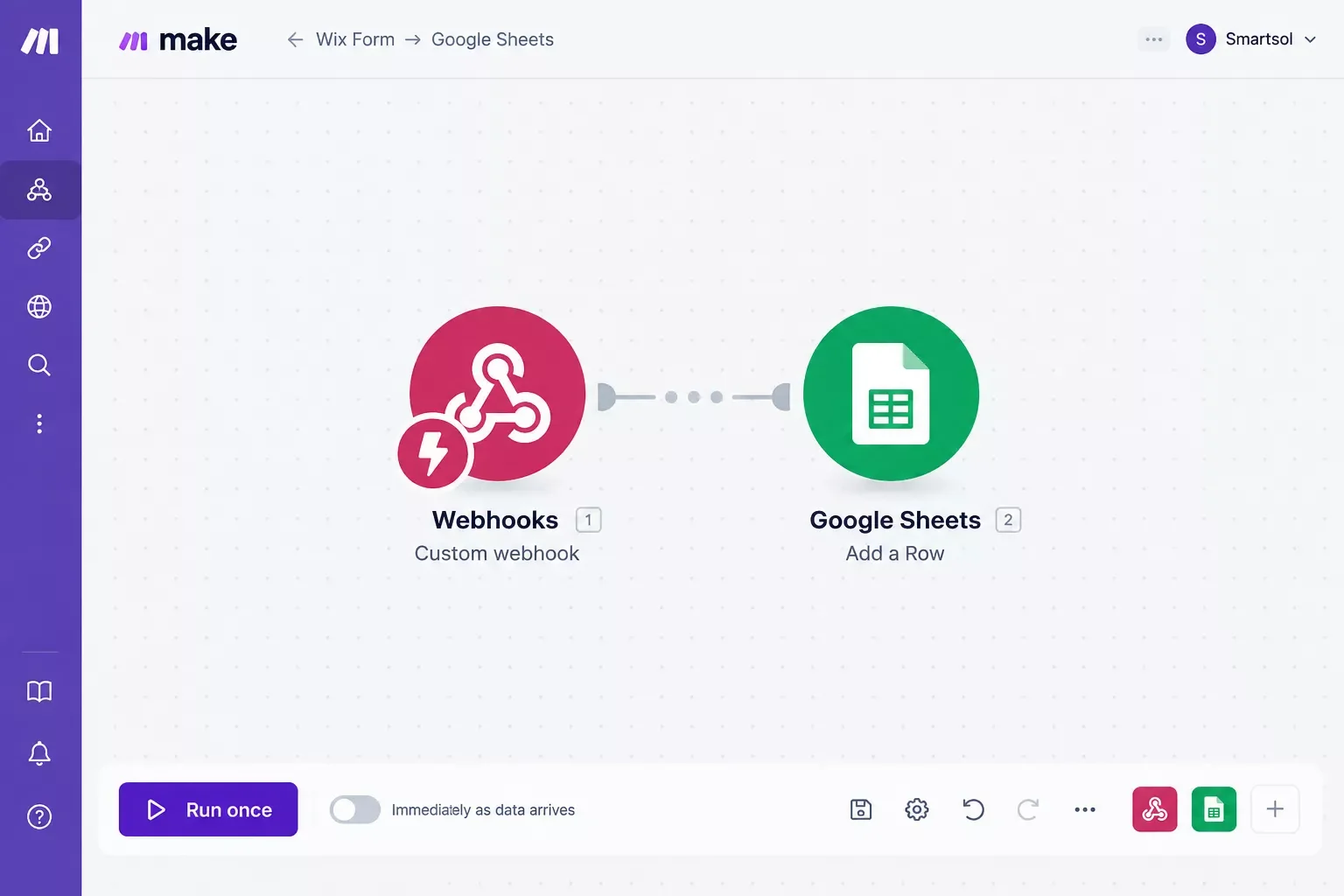Open the header three-dots options button
Screen dimensions: 1344x896
(x=1154, y=39)
